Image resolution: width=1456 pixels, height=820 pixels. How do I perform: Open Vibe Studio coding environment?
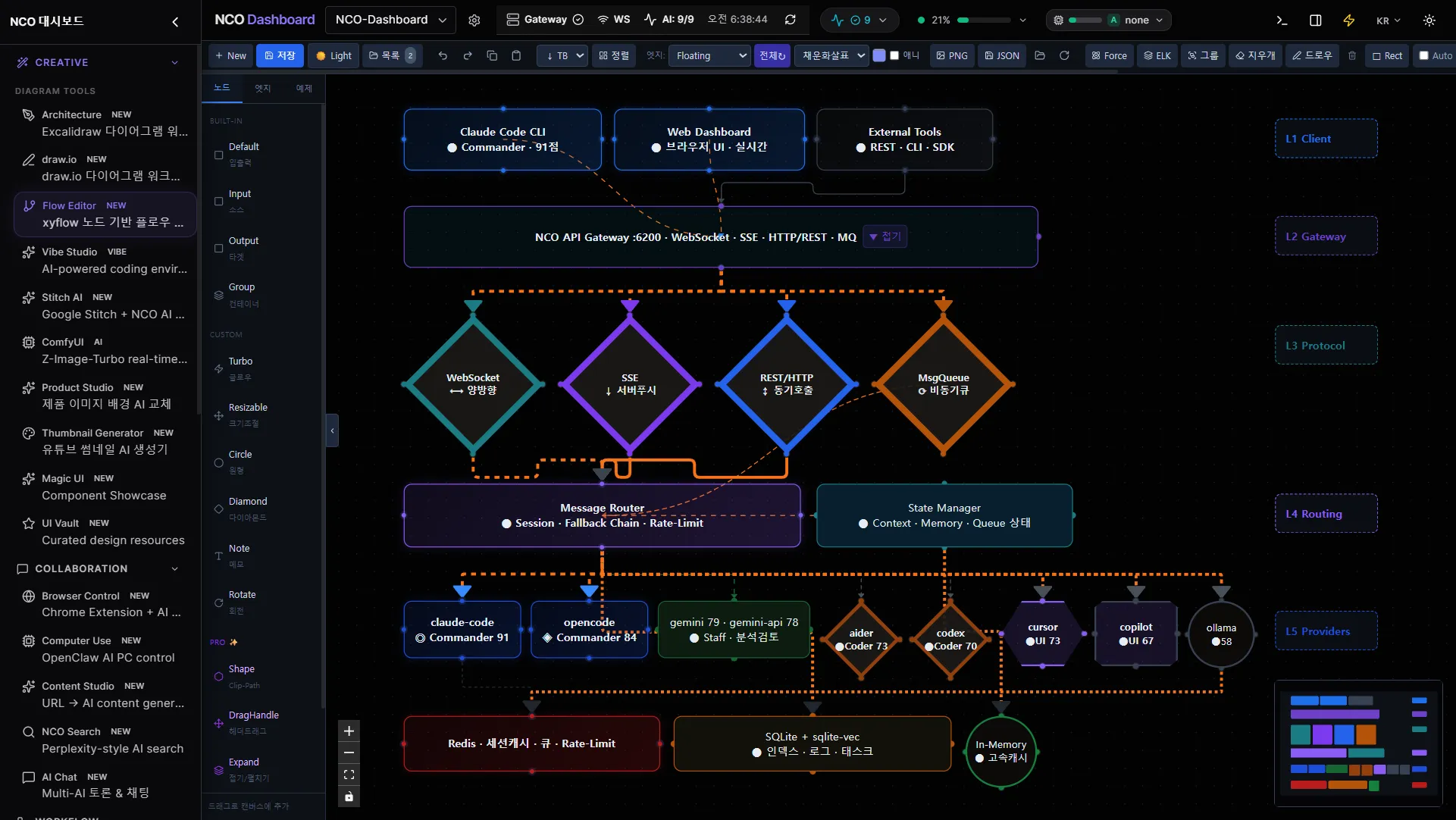point(105,260)
